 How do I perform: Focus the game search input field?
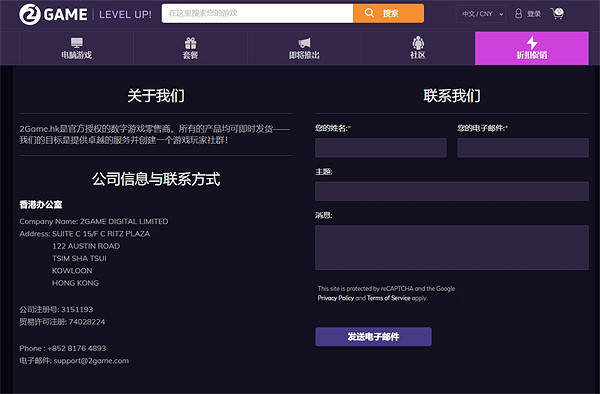click(x=257, y=13)
